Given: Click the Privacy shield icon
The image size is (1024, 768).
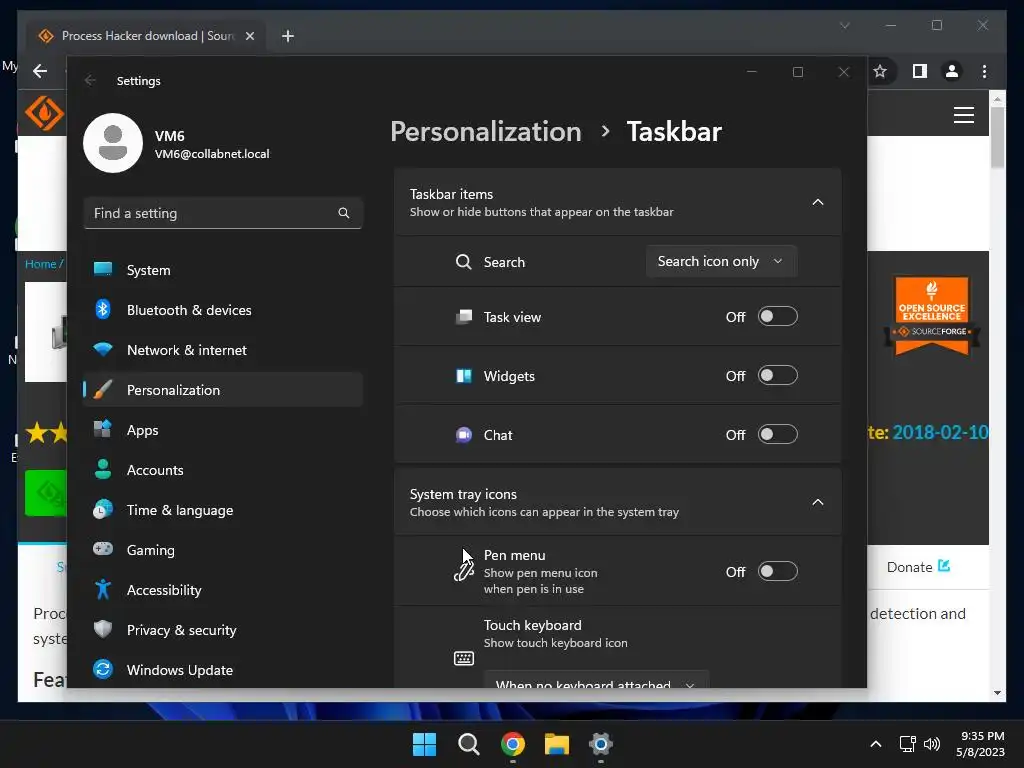Looking at the screenshot, I should (x=103, y=629).
